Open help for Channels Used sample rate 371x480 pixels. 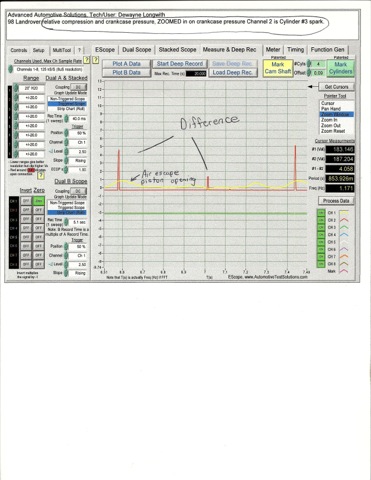pyautogui.click(x=86, y=60)
